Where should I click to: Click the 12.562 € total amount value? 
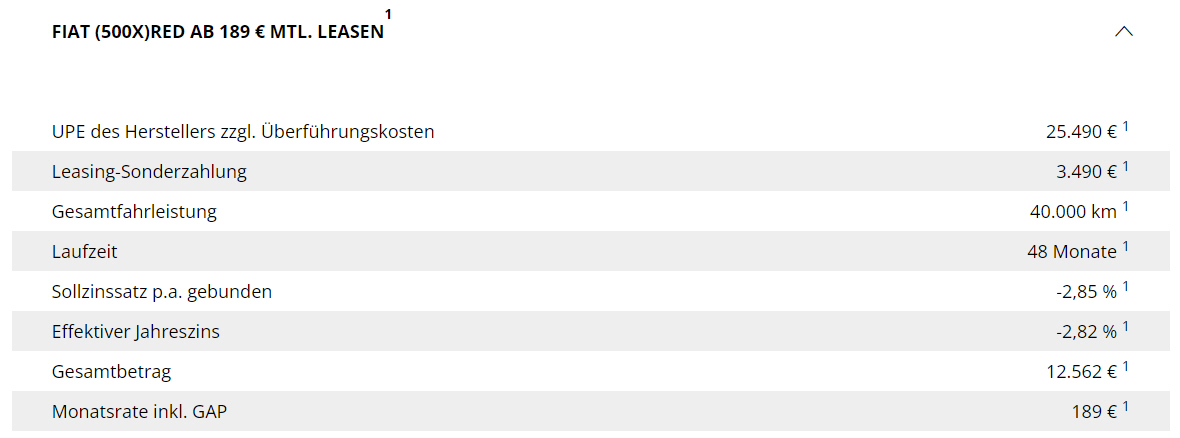click(1081, 372)
